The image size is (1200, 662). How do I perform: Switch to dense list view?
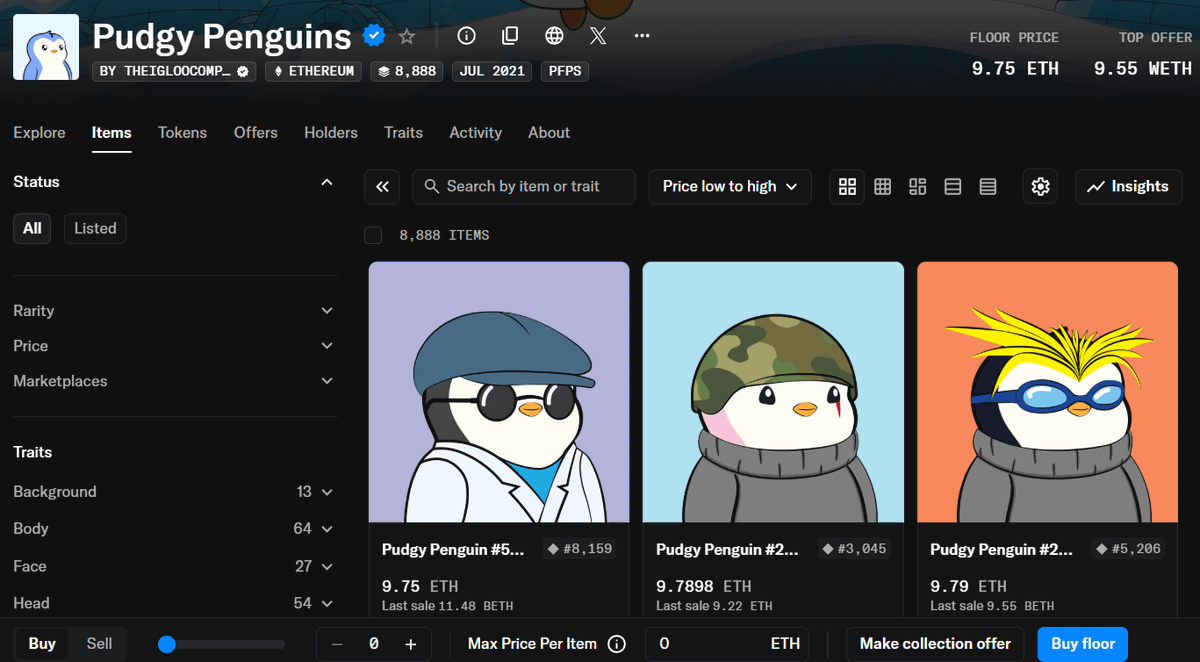[988, 186]
